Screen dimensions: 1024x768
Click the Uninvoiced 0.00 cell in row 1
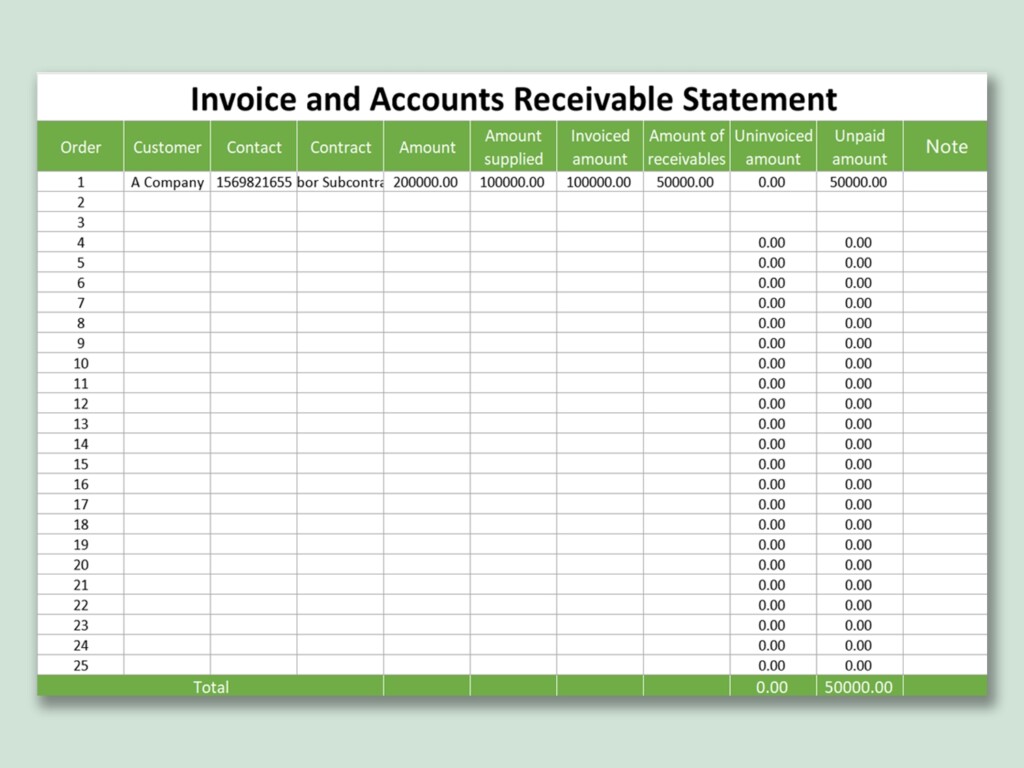(772, 182)
